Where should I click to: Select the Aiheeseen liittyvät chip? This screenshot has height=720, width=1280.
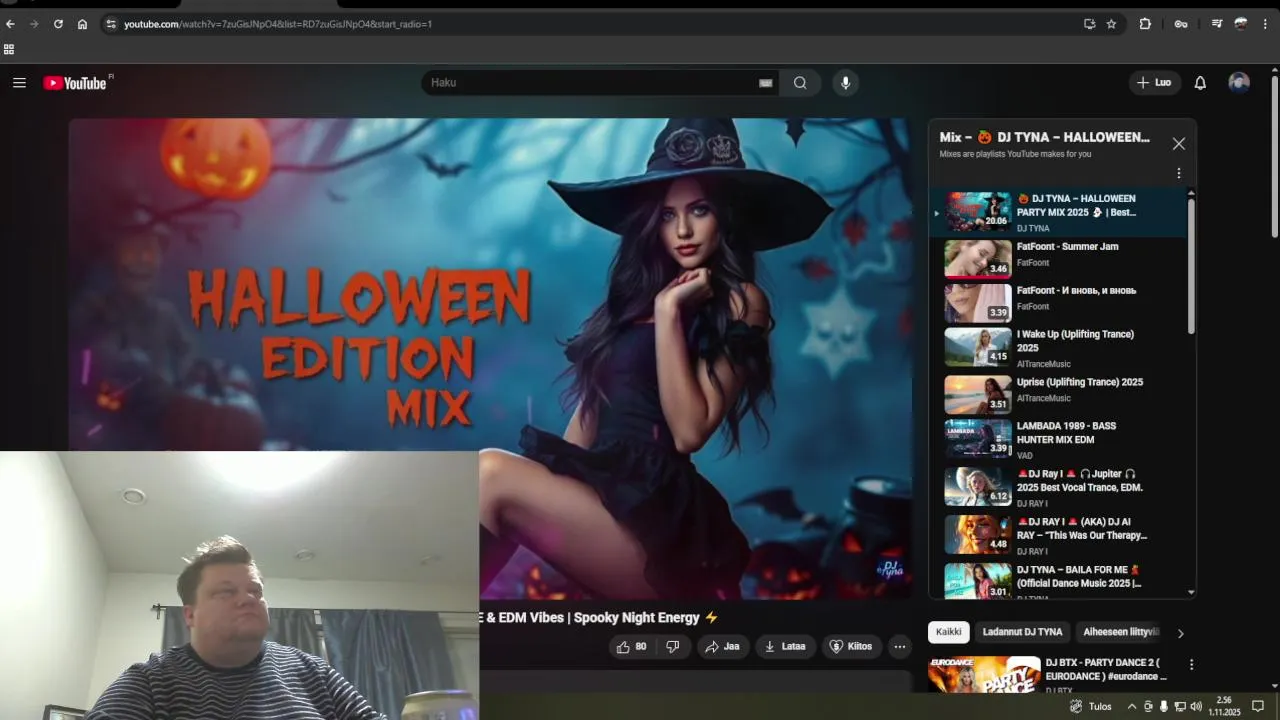pos(1120,632)
